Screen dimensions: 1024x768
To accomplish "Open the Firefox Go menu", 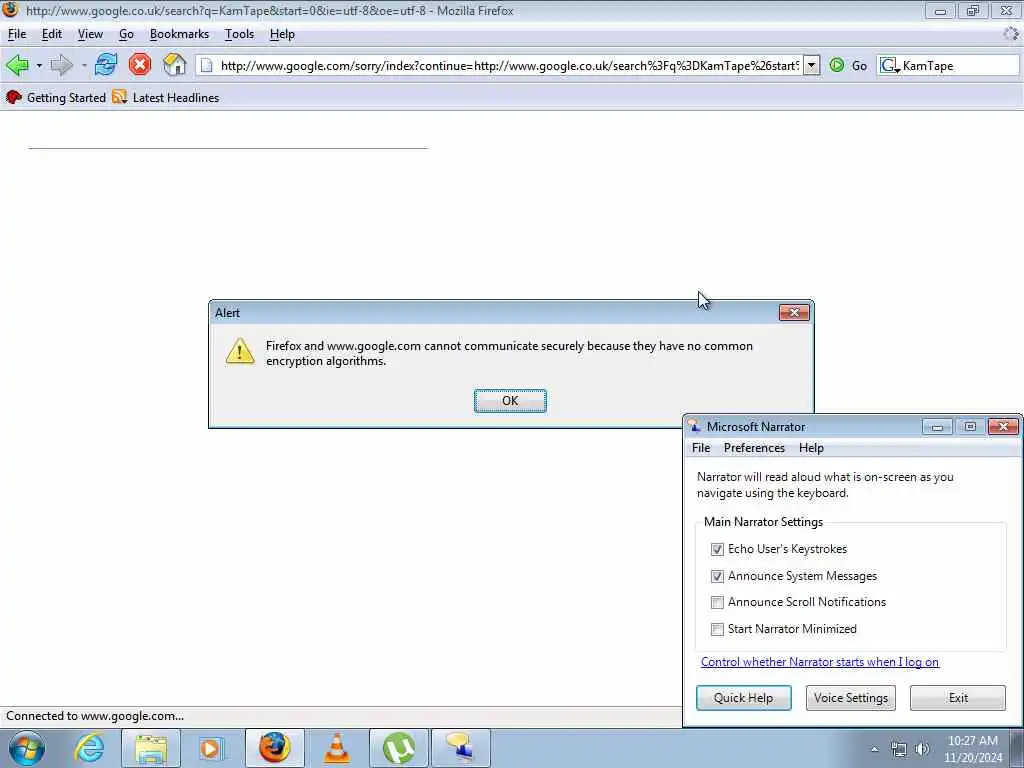I will point(126,34).
